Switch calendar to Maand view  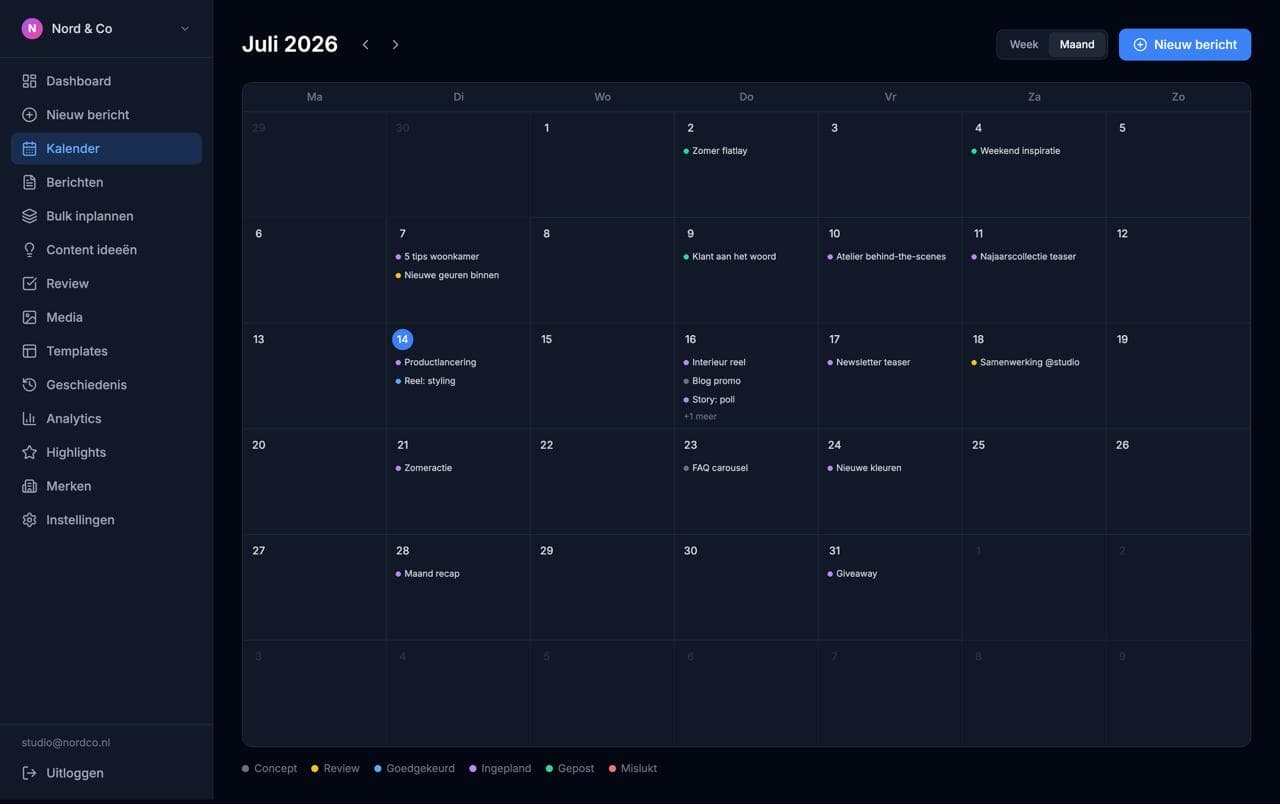coord(1077,44)
